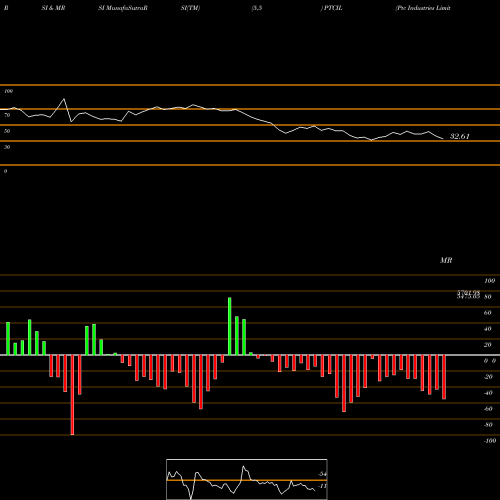
Task: Click the last red MR bar on right
Action: (444, 377)
